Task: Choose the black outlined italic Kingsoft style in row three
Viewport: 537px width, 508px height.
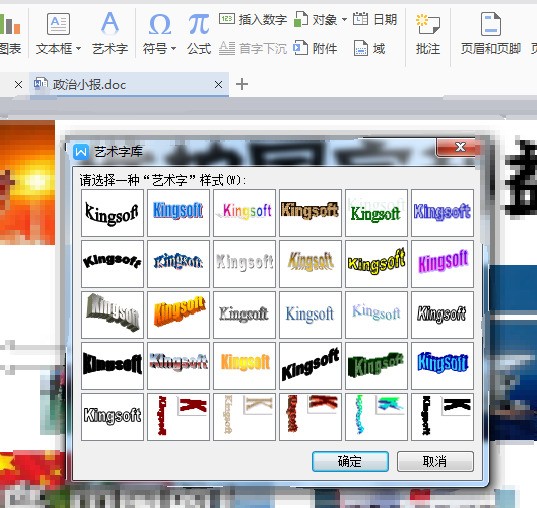Action: (442, 315)
